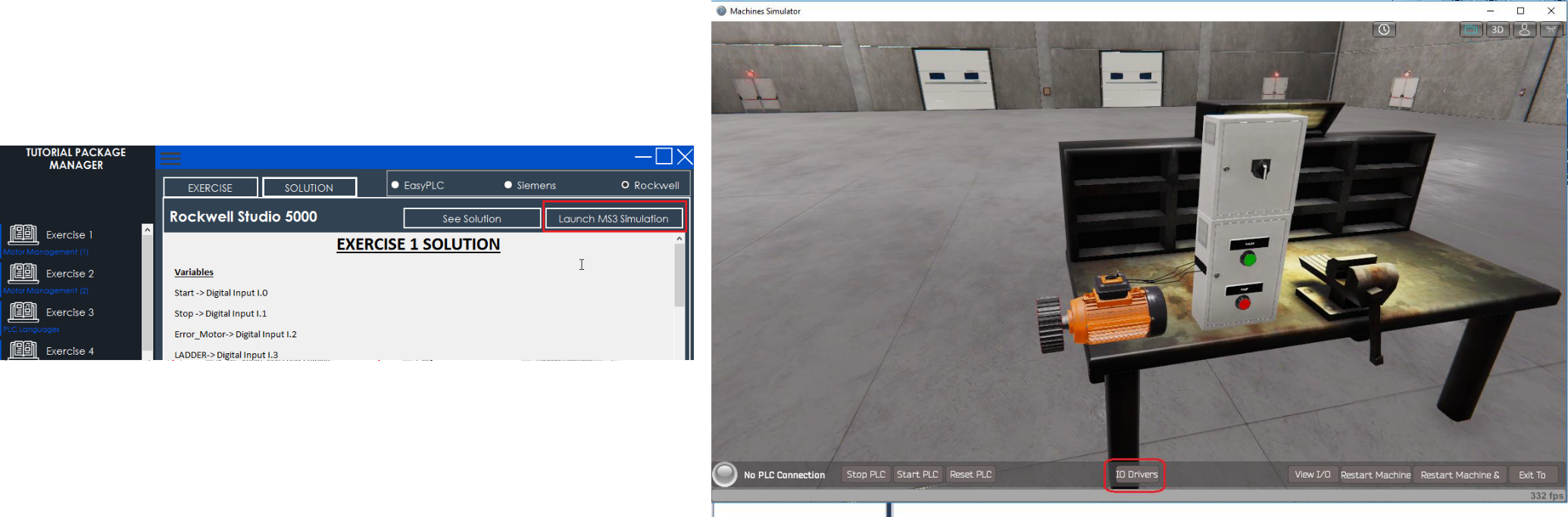Click the Rockwell Studio 5000 title
This screenshot has width=1568, height=517.
tap(243, 217)
